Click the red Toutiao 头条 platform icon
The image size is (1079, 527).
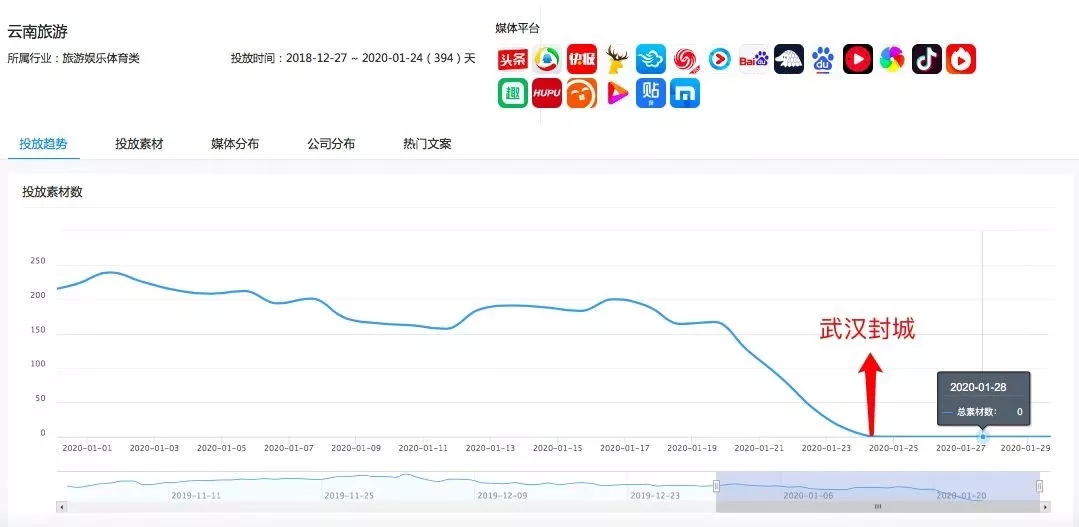tap(512, 60)
